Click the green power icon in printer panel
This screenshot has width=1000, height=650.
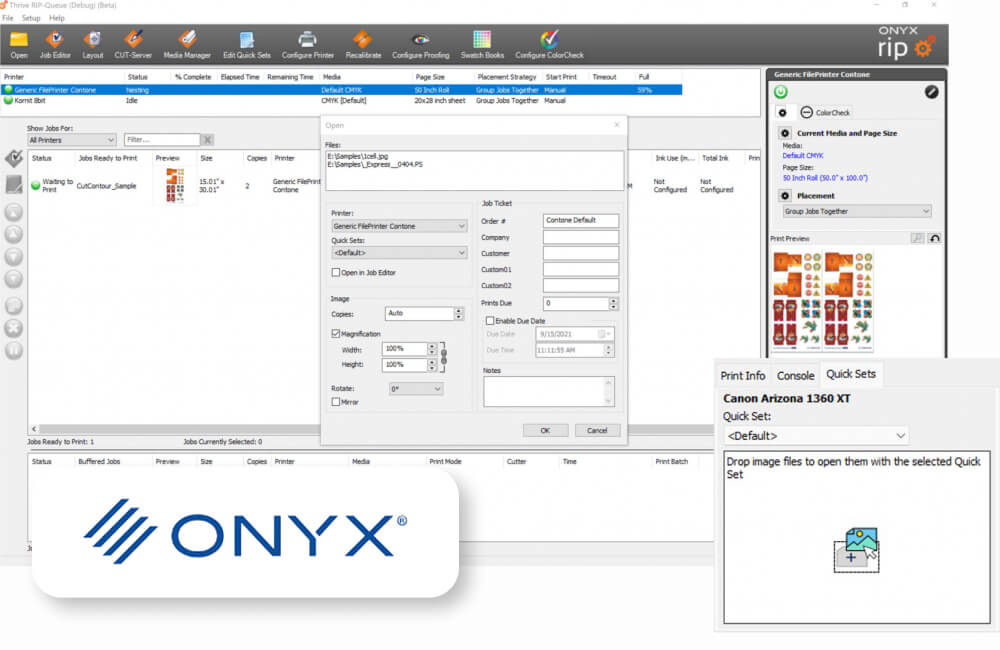[781, 92]
